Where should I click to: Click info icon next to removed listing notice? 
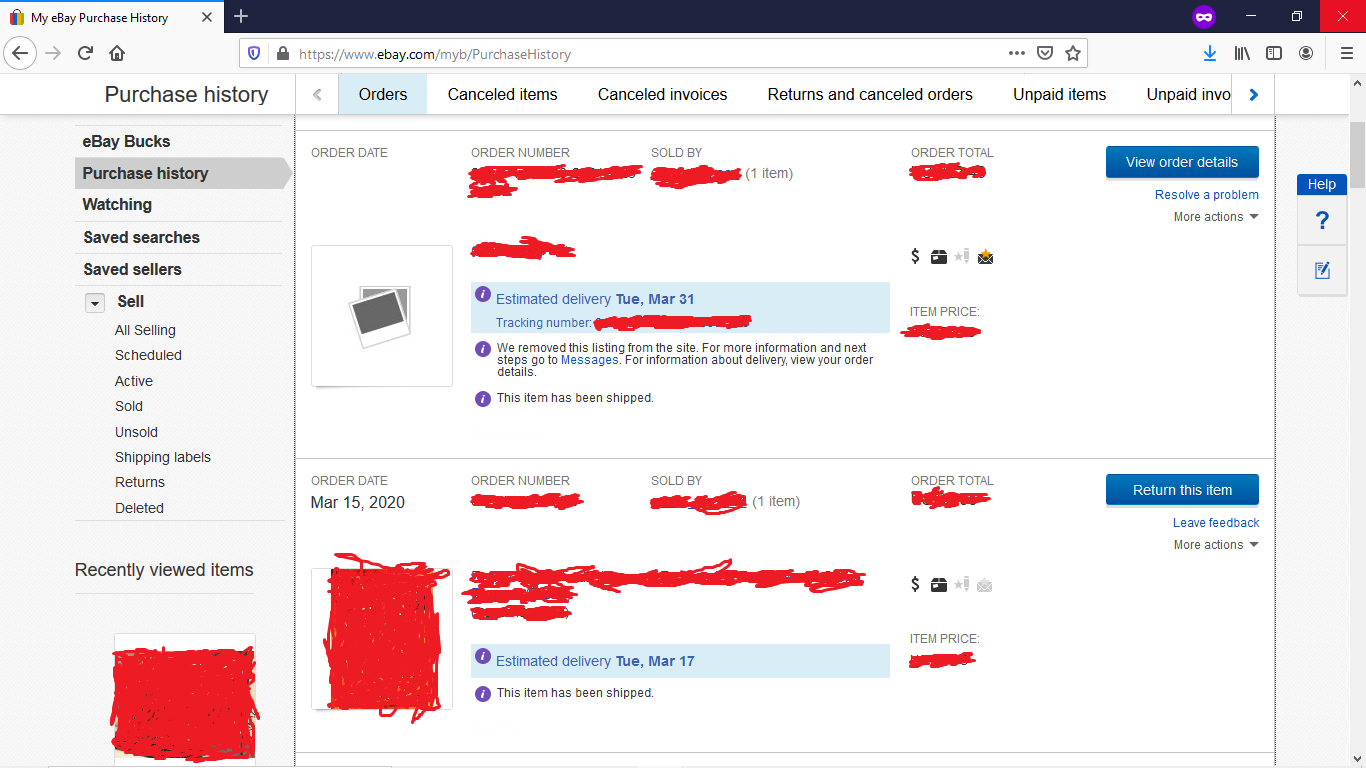(x=482, y=349)
